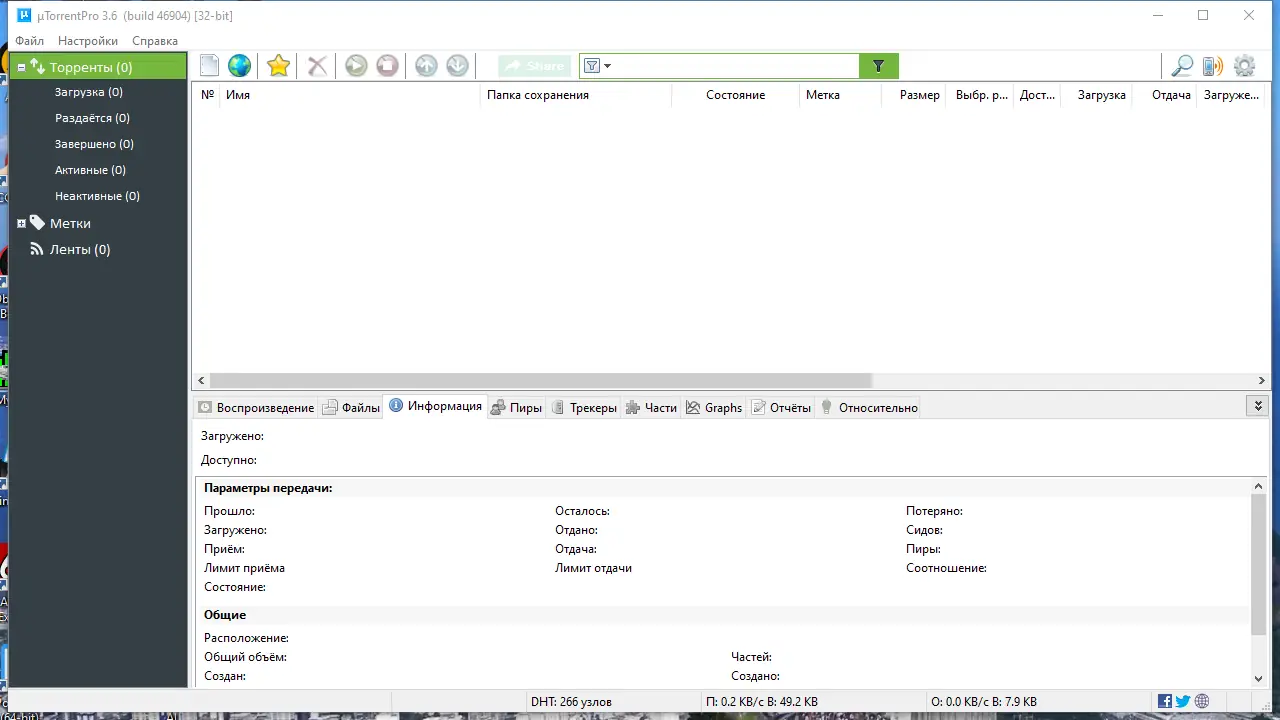
Task: Select Метки in sidebar
Action: 70,223
